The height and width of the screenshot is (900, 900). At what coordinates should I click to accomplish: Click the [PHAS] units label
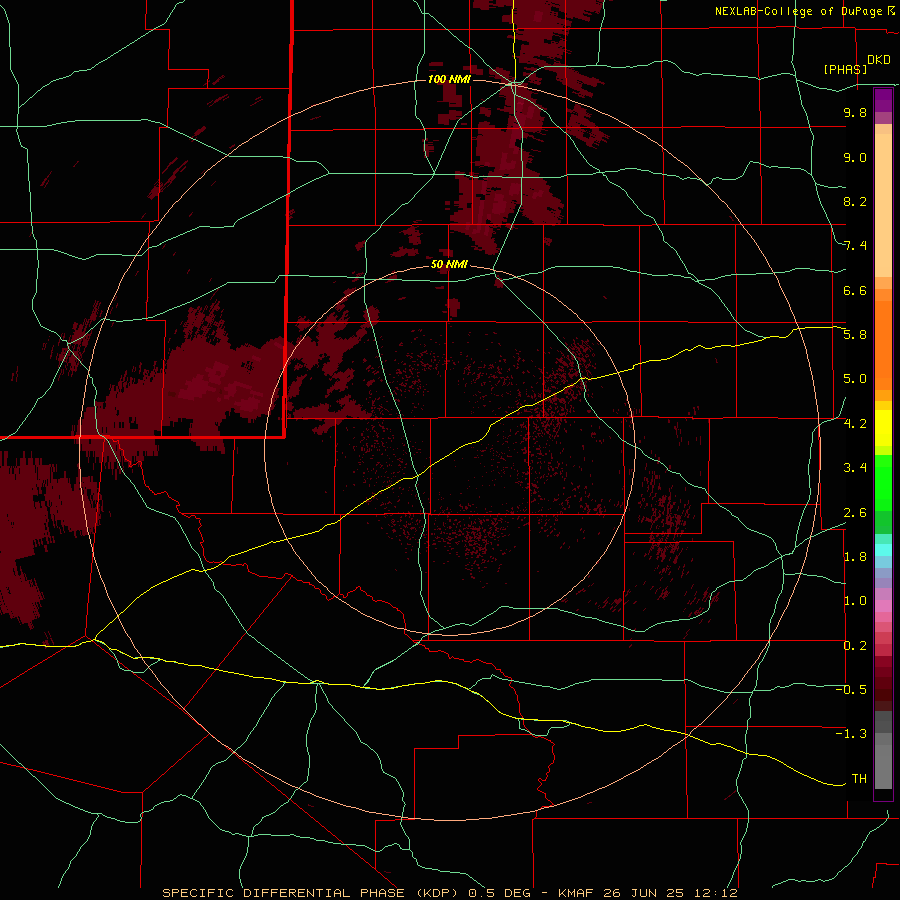(845, 69)
